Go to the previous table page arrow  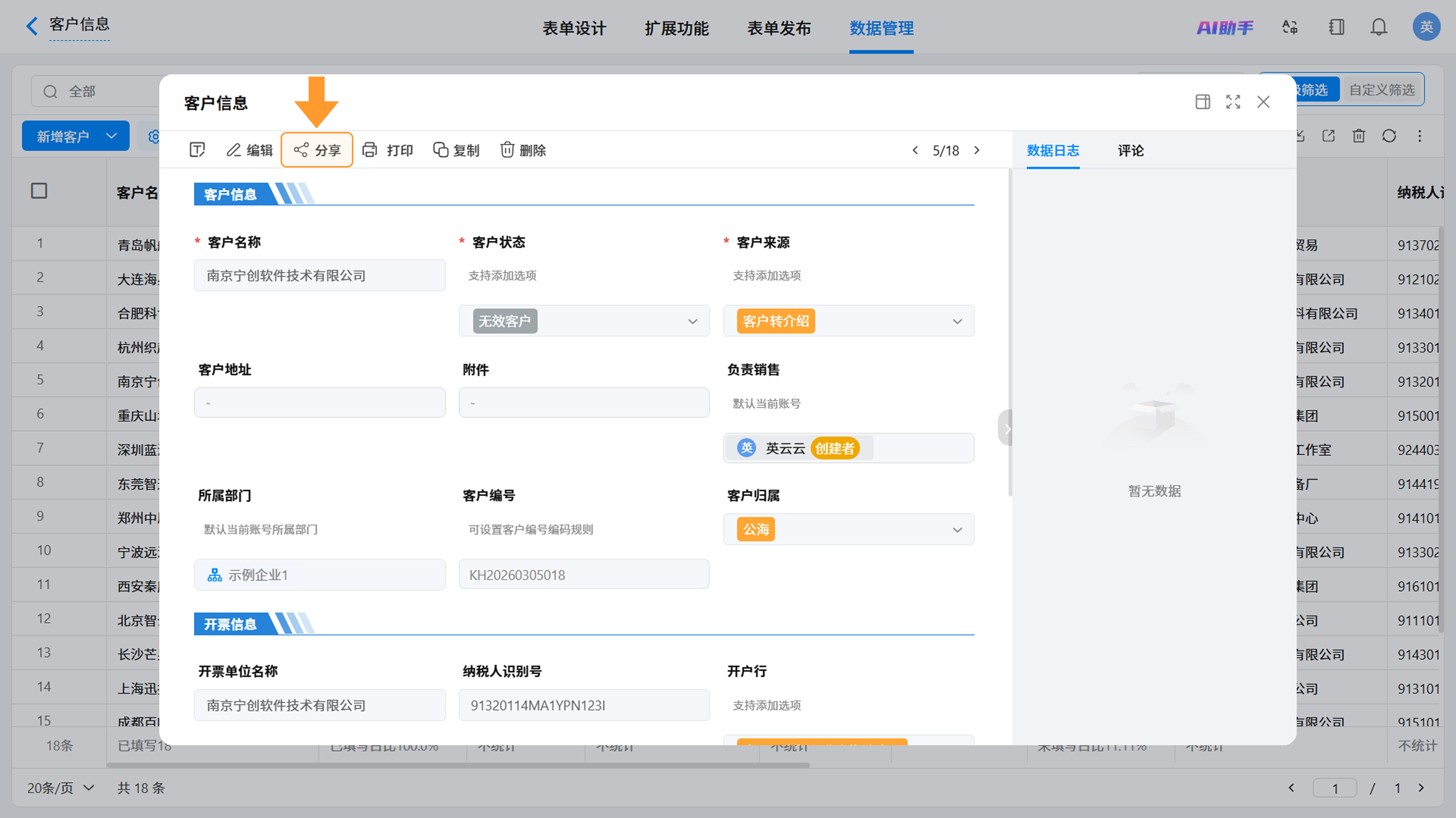click(1291, 788)
